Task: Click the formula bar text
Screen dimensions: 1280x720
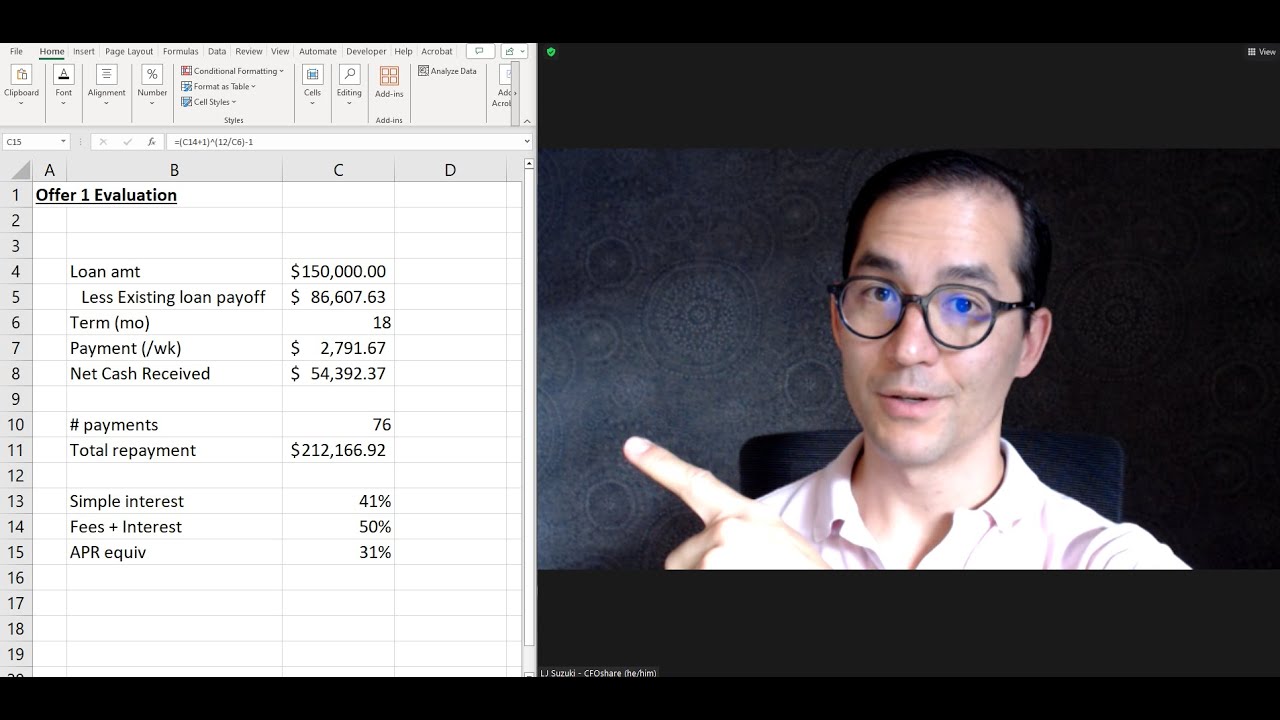Action: point(213,142)
